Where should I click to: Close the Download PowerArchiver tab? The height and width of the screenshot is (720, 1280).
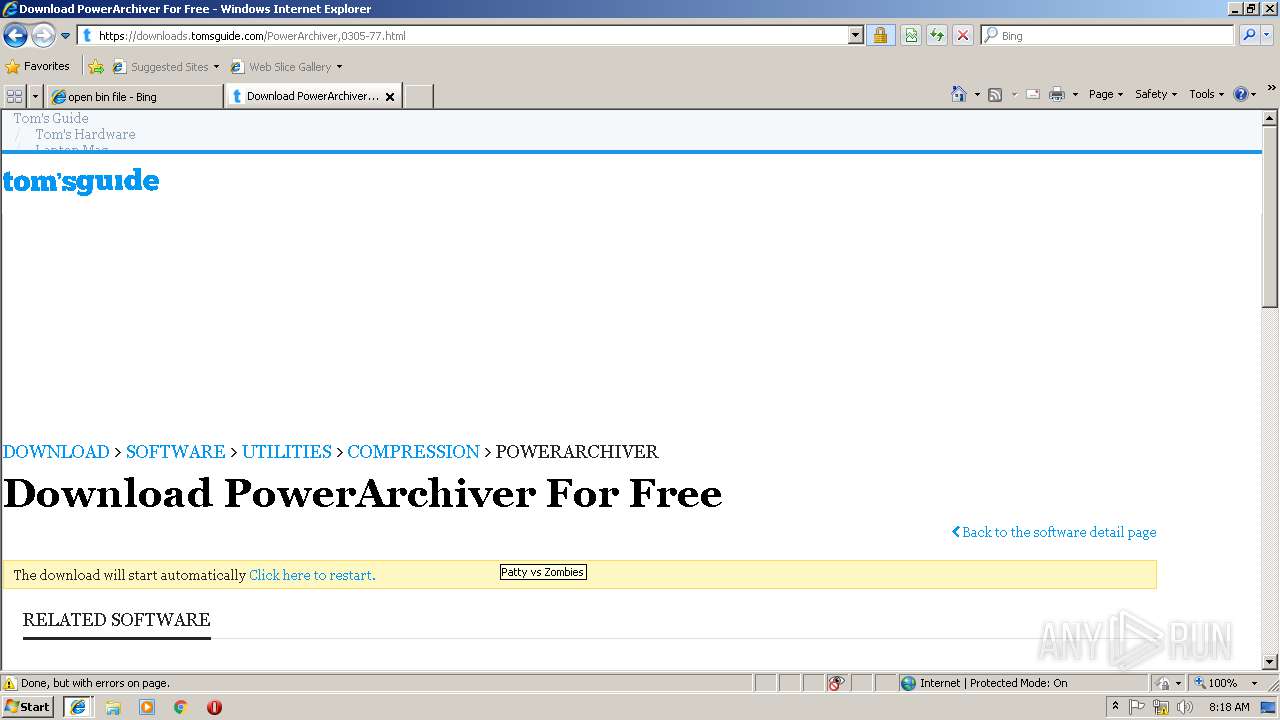click(x=390, y=97)
